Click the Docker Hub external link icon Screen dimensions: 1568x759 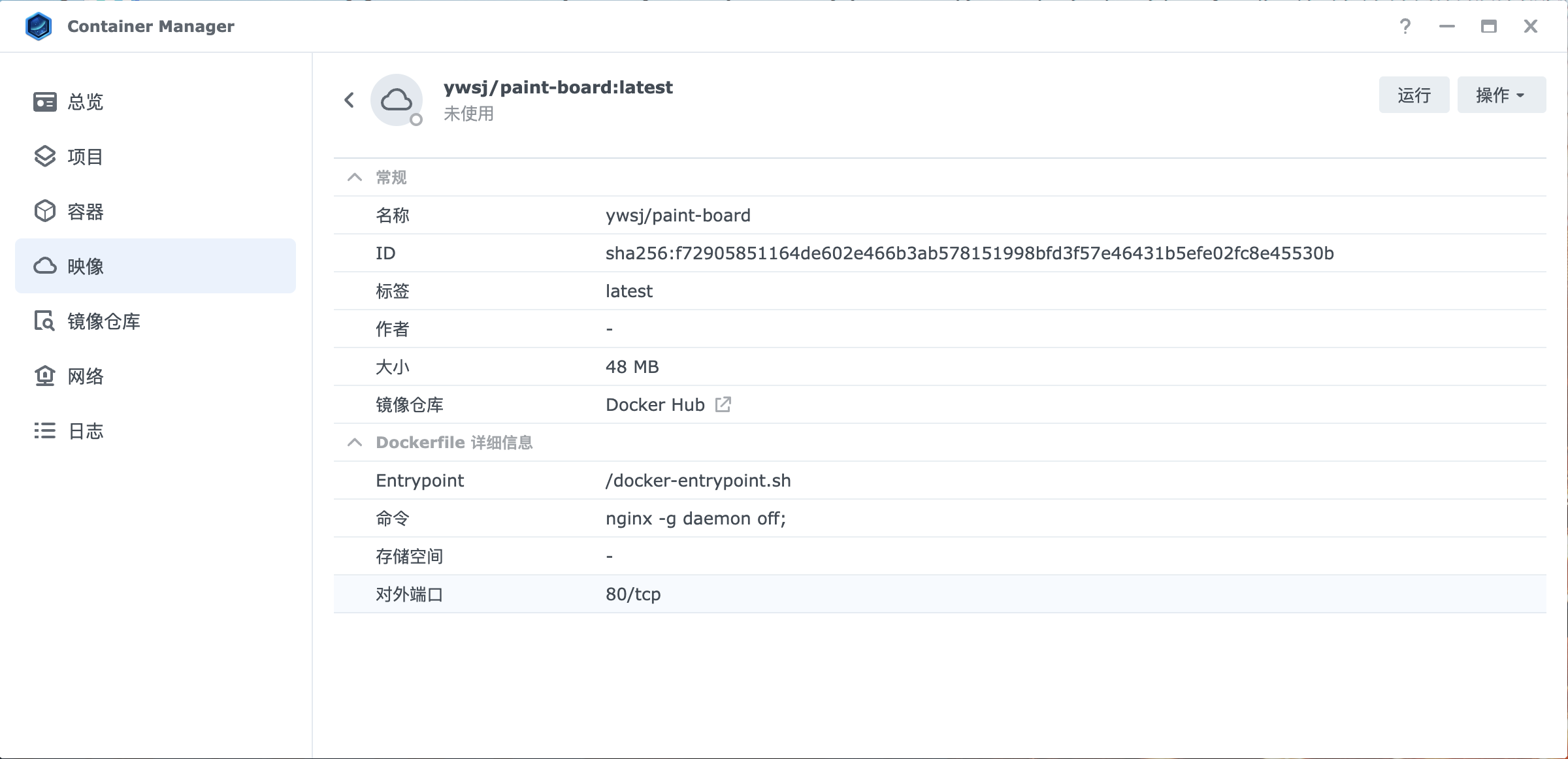point(723,405)
